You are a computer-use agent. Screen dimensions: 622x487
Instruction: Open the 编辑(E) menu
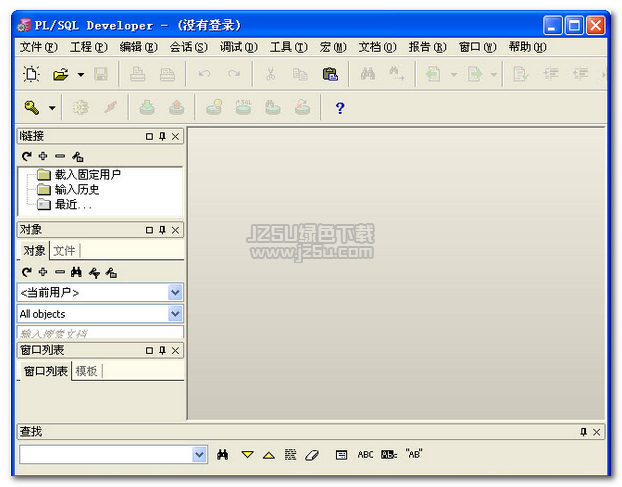(138, 47)
